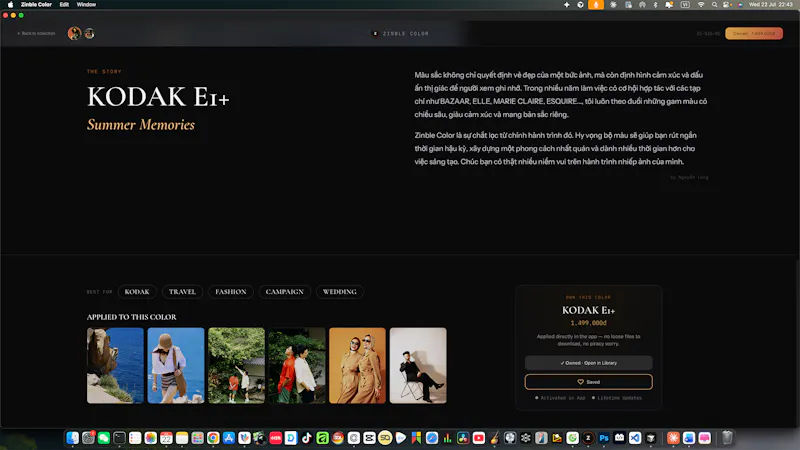The width and height of the screenshot is (800, 450).
Task: Open the Zinble Z app in Dock
Action: tap(588, 438)
